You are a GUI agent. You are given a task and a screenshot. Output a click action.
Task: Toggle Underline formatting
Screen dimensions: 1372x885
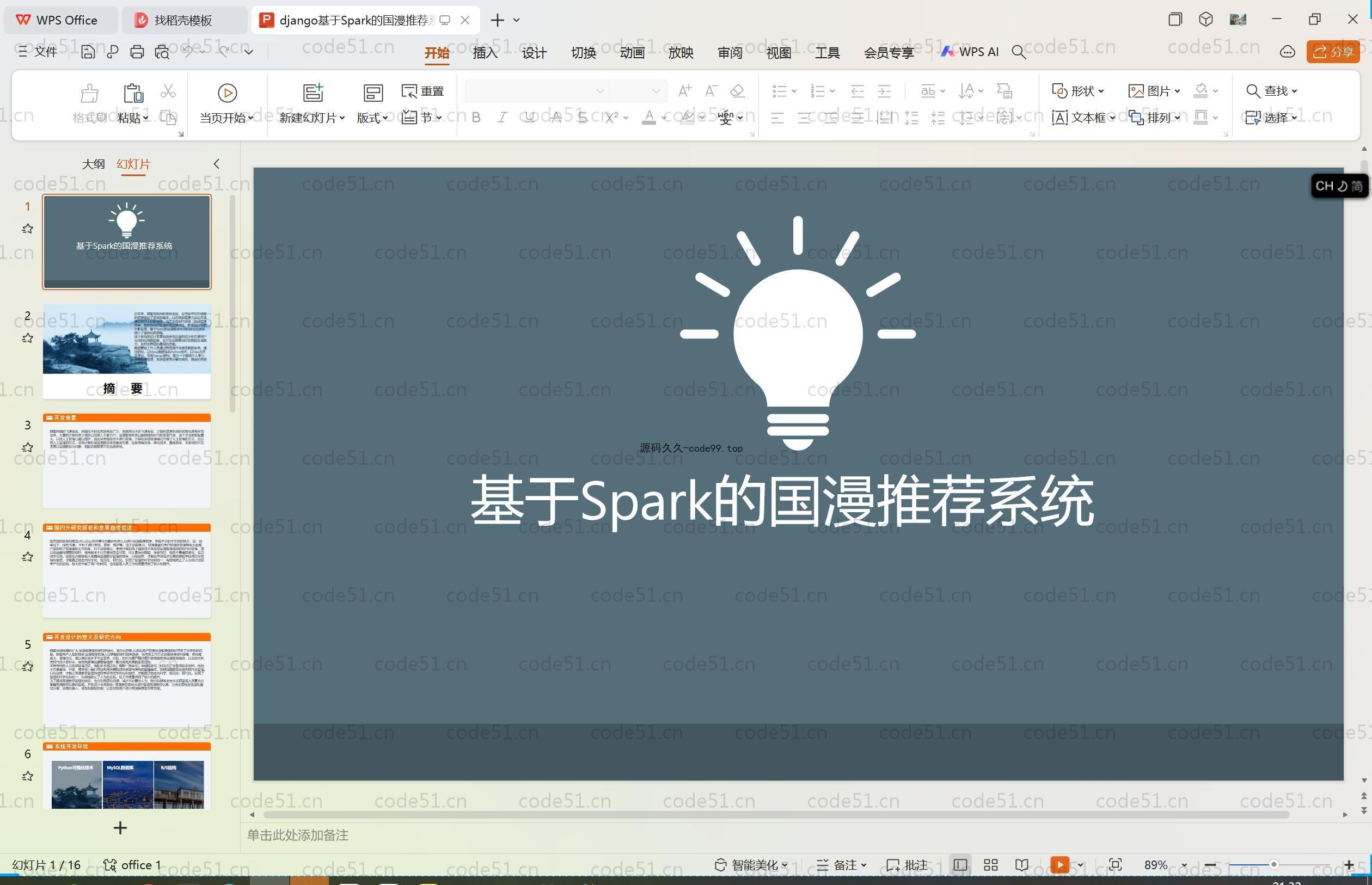(x=529, y=117)
